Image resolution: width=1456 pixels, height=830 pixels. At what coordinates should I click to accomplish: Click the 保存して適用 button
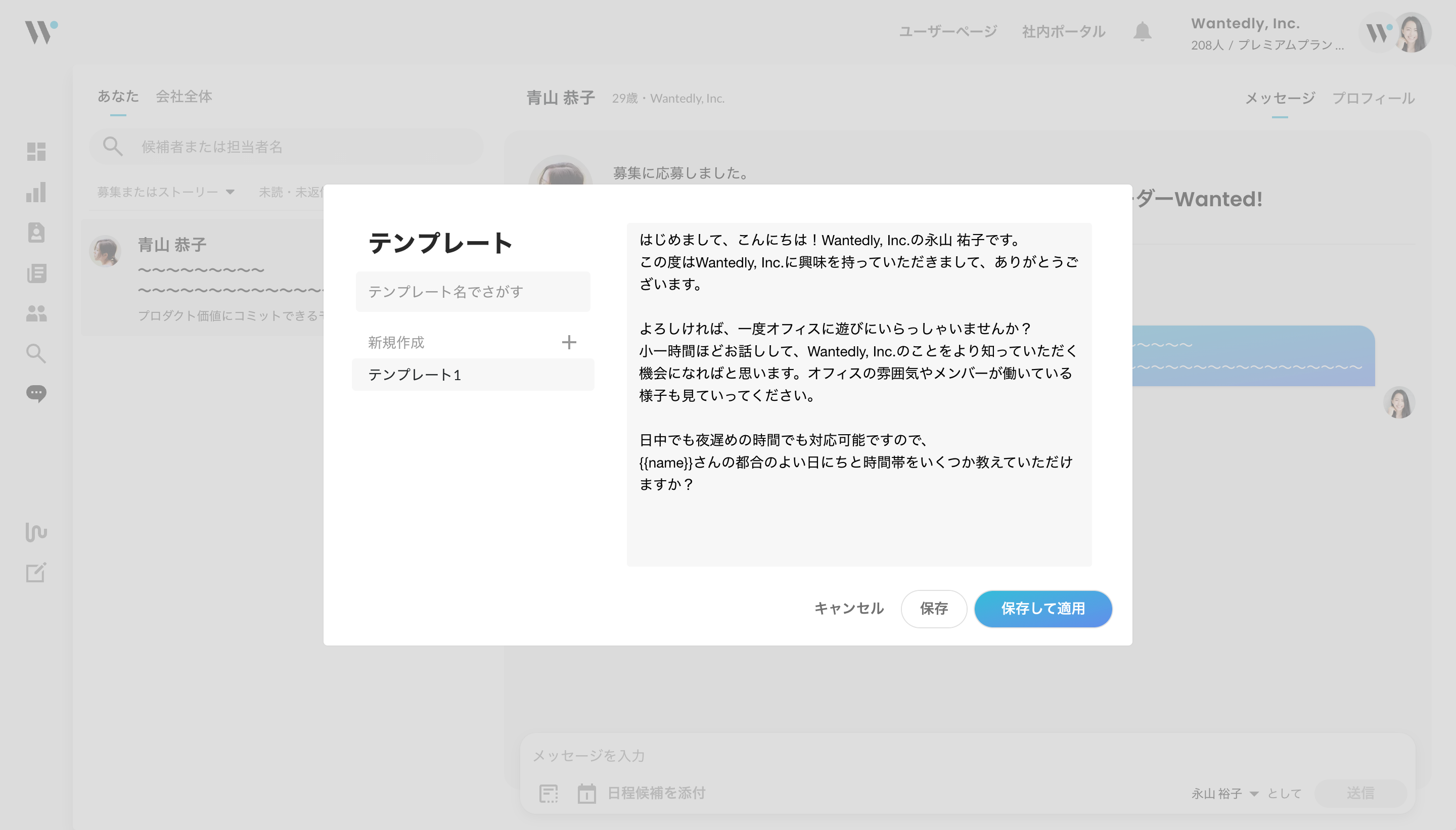tap(1042, 608)
